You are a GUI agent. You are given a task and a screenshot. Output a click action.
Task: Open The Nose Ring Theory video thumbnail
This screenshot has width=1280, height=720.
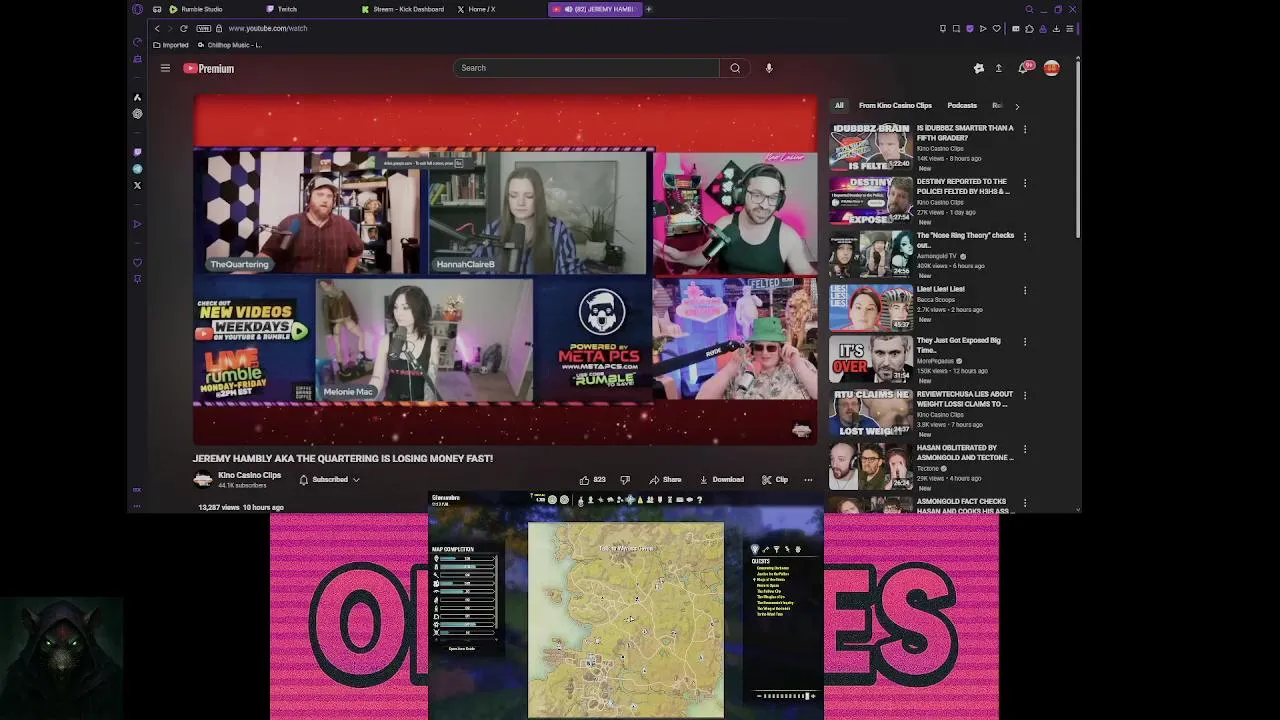(x=870, y=253)
